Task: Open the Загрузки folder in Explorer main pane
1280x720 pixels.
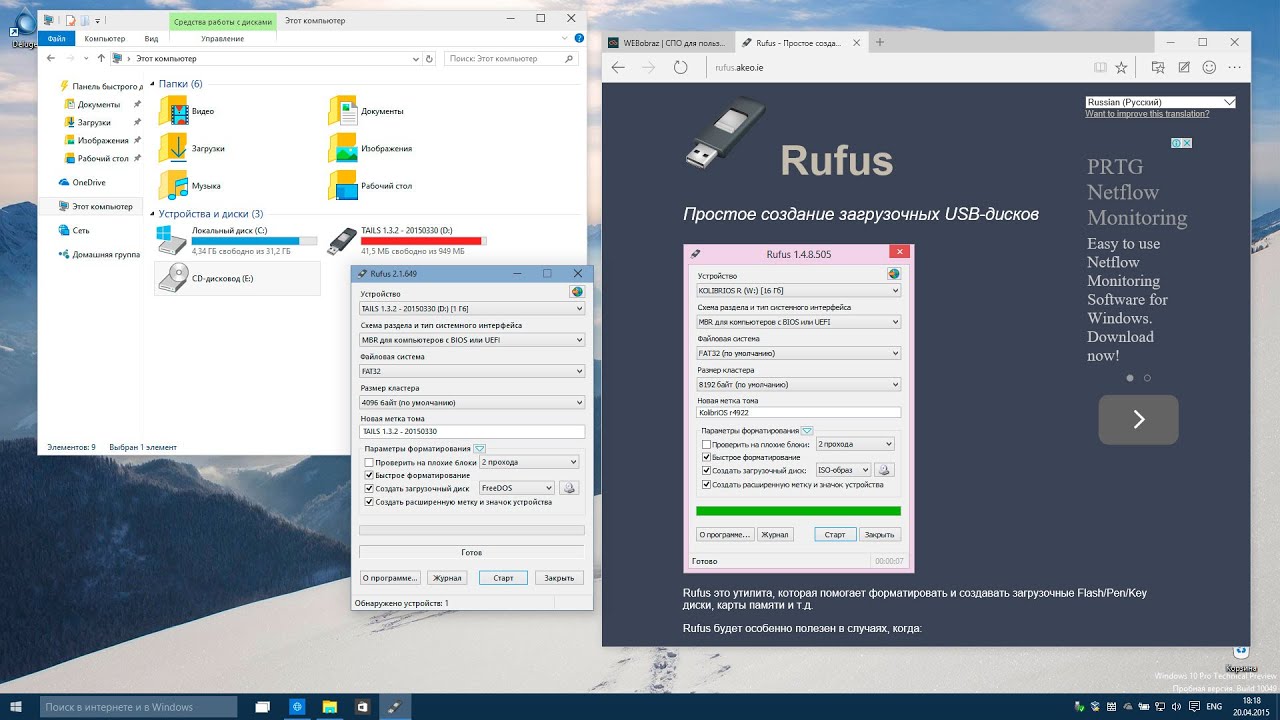Action: pyautogui.click(x=191, y=148)
